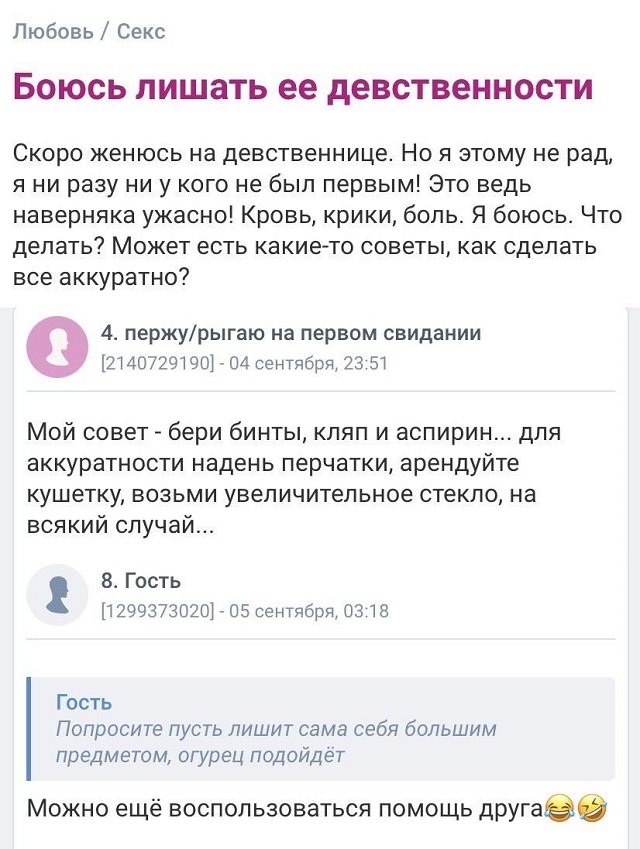The width and height of the screenshot is (640, 849).
Task: Click the tears-of-joy laughing emoji
Action: click(x=565, y=809)
